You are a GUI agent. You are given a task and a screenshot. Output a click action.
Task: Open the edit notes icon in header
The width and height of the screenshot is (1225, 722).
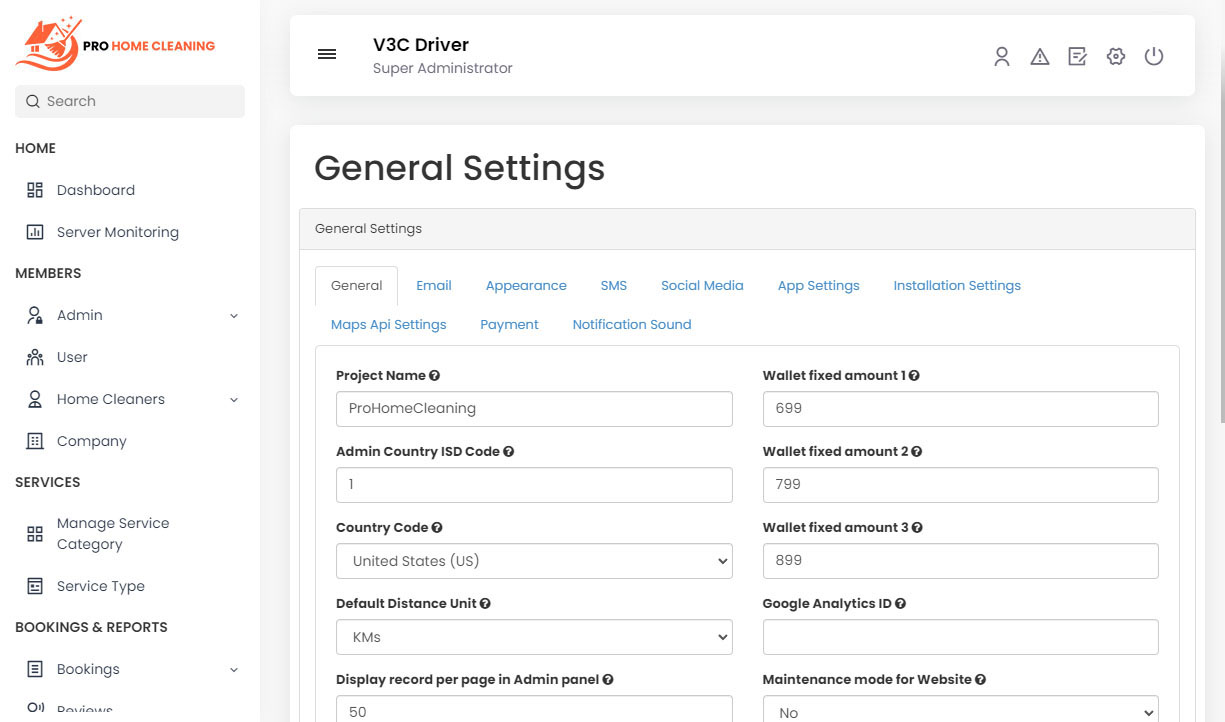tap(1077, 57)
